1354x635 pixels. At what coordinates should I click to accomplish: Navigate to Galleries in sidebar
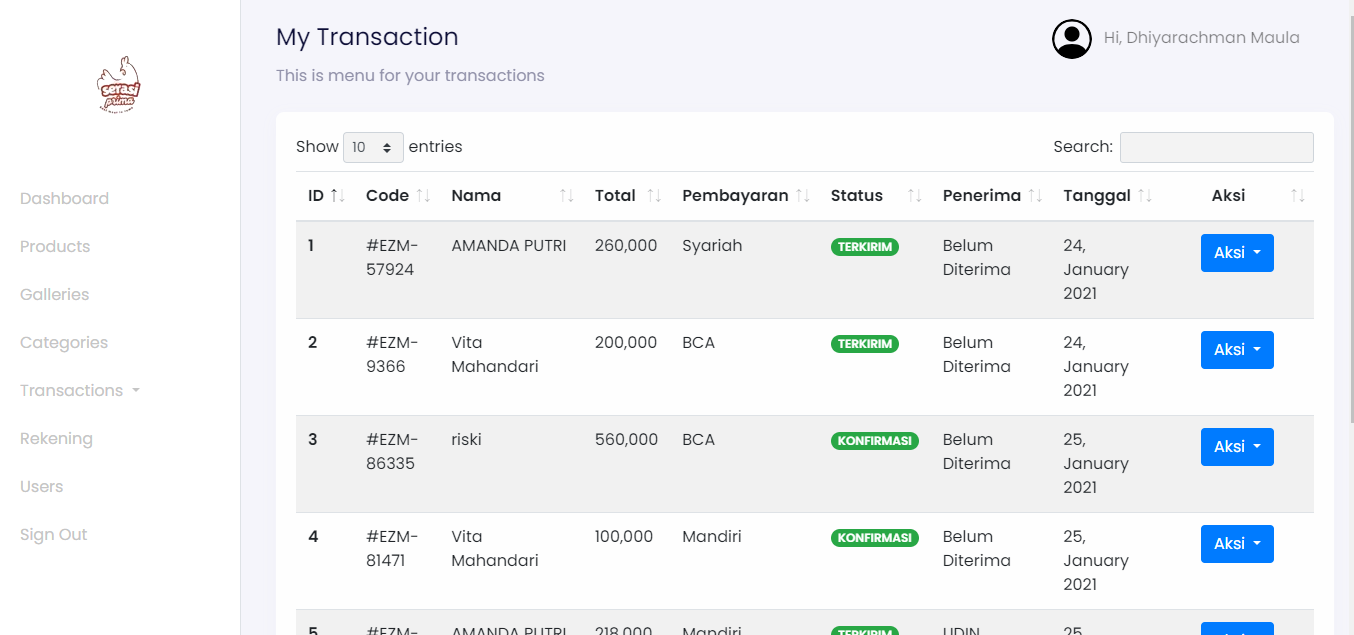click(55, 295)
